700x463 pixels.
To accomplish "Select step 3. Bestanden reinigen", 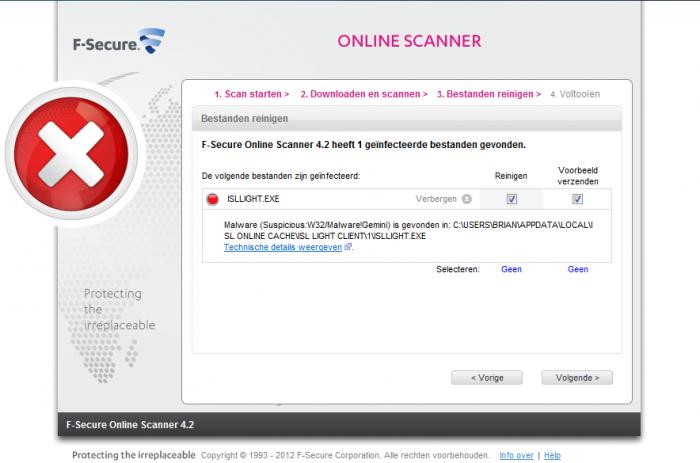I will click(x=488, y=94).
